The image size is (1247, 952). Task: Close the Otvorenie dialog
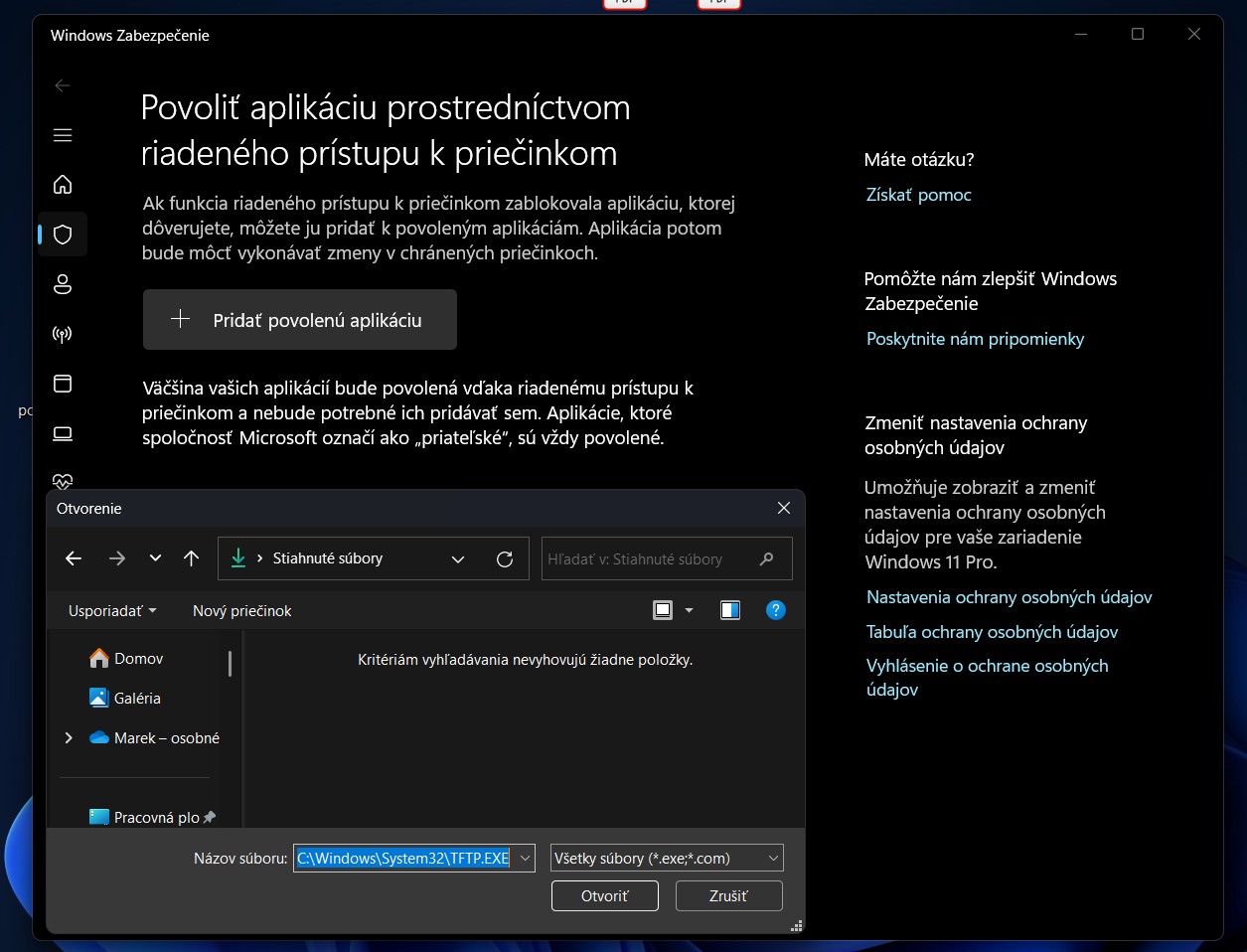click(784, 508)
